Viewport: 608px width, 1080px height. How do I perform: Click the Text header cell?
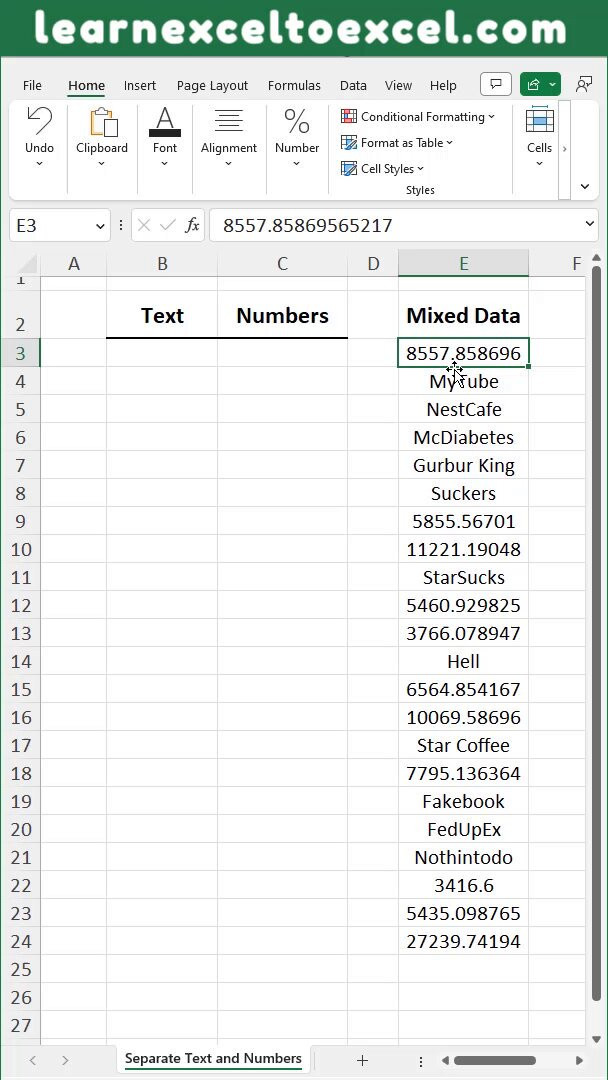click(x=163, y=315)
